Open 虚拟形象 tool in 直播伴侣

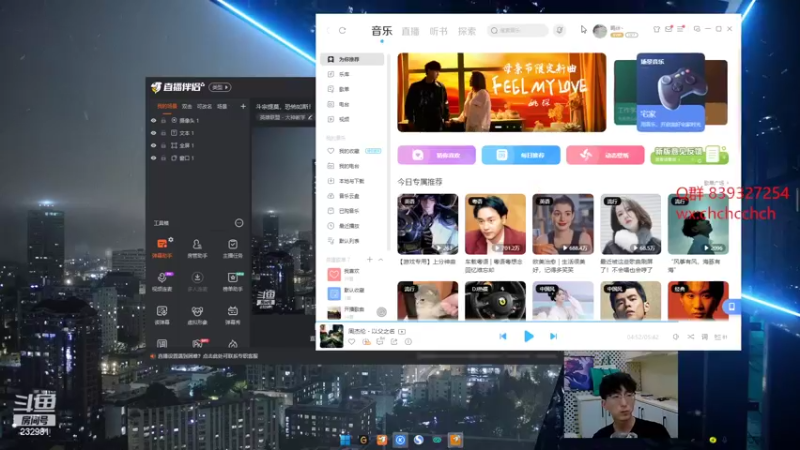point(197,315)
